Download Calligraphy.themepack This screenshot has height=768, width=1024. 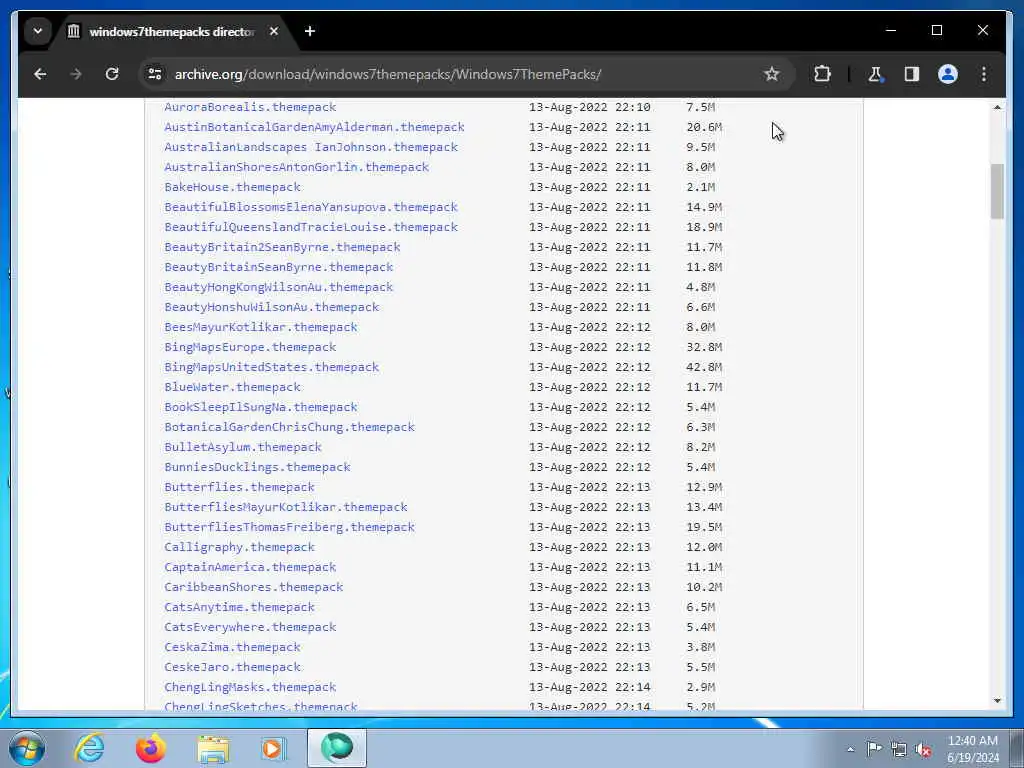point(240,547)
